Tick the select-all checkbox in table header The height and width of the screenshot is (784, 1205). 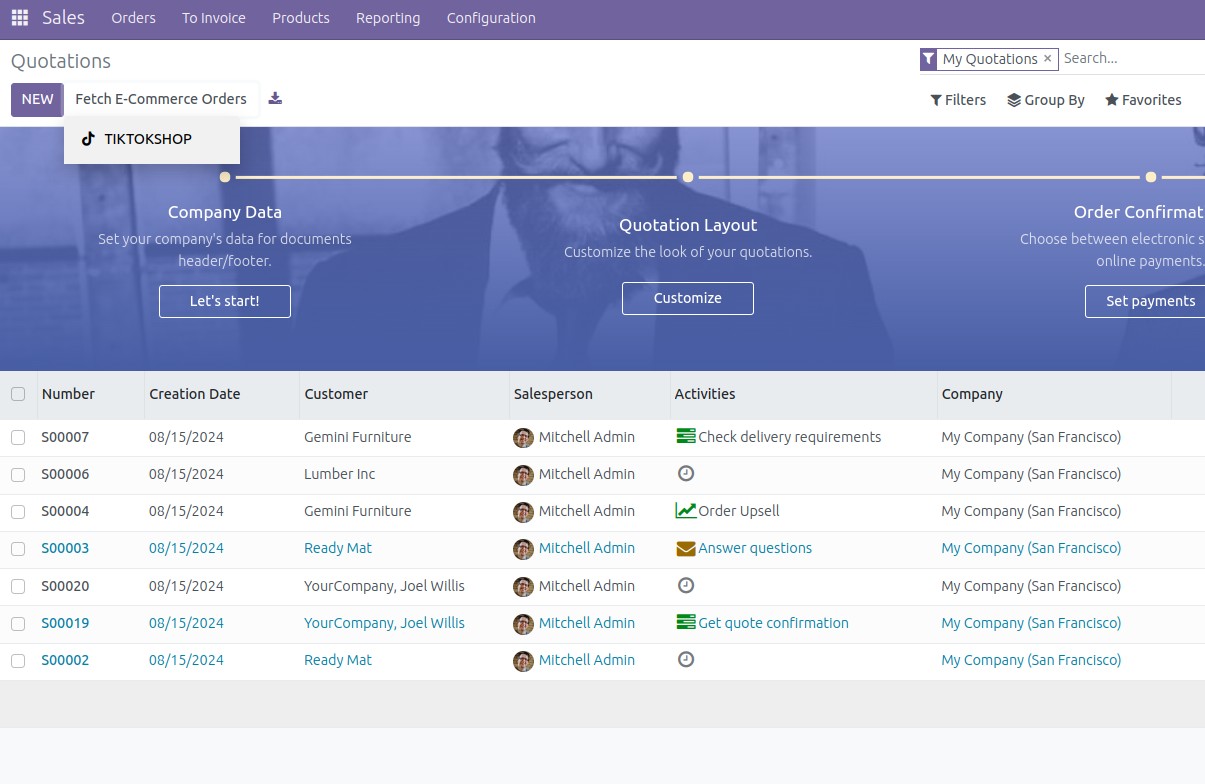click(18, 394)
